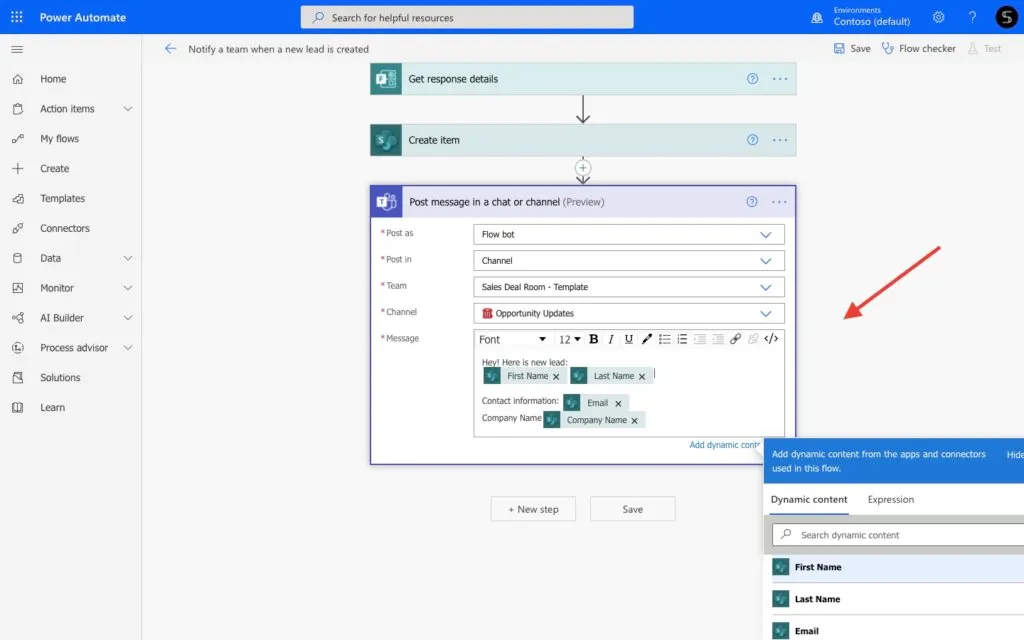Open the Font dropdown in message editor

coord(513,339)
